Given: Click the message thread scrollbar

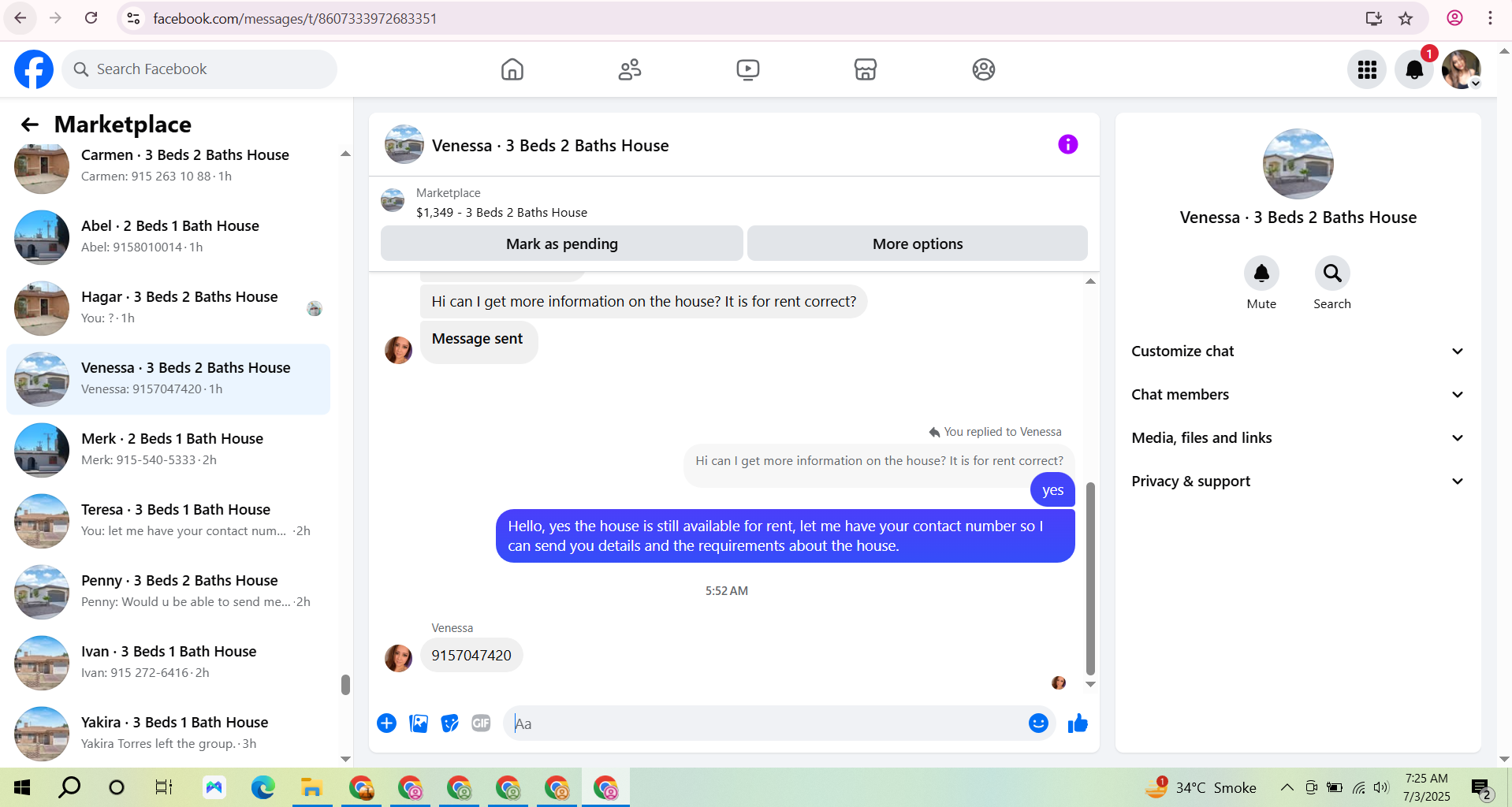Looking at the screenshot, I should (x=1090, y=578).
